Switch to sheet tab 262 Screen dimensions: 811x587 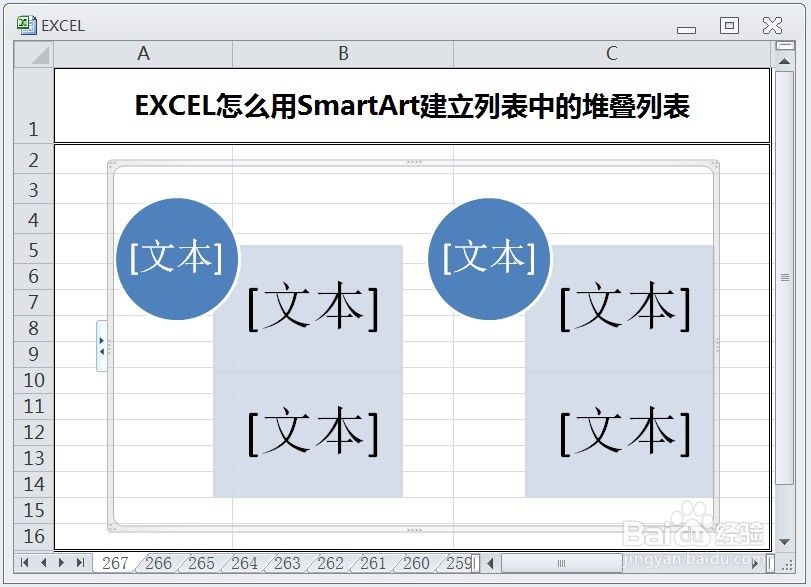tap(330, 563)
